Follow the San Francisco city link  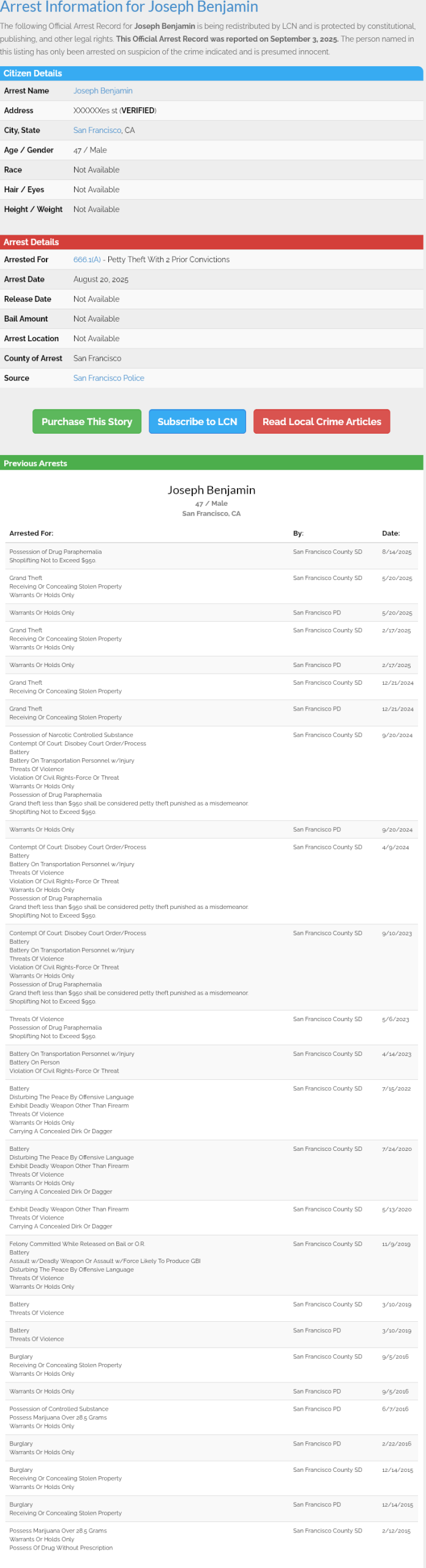97,130
